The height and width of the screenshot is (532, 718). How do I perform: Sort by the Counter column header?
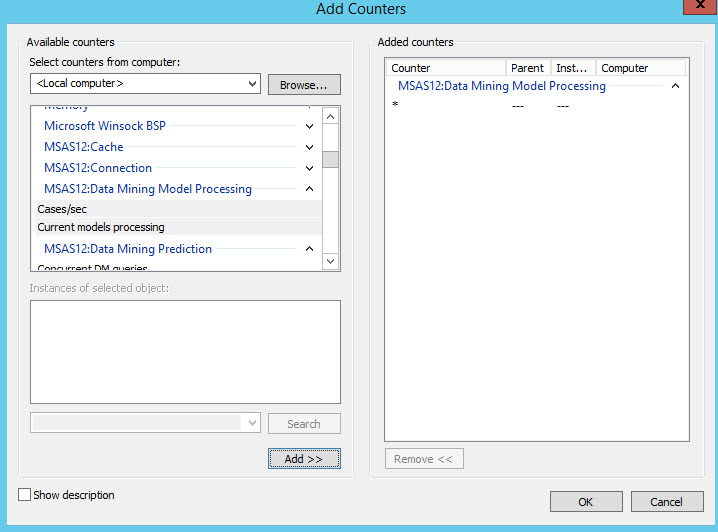pos(446,68)
